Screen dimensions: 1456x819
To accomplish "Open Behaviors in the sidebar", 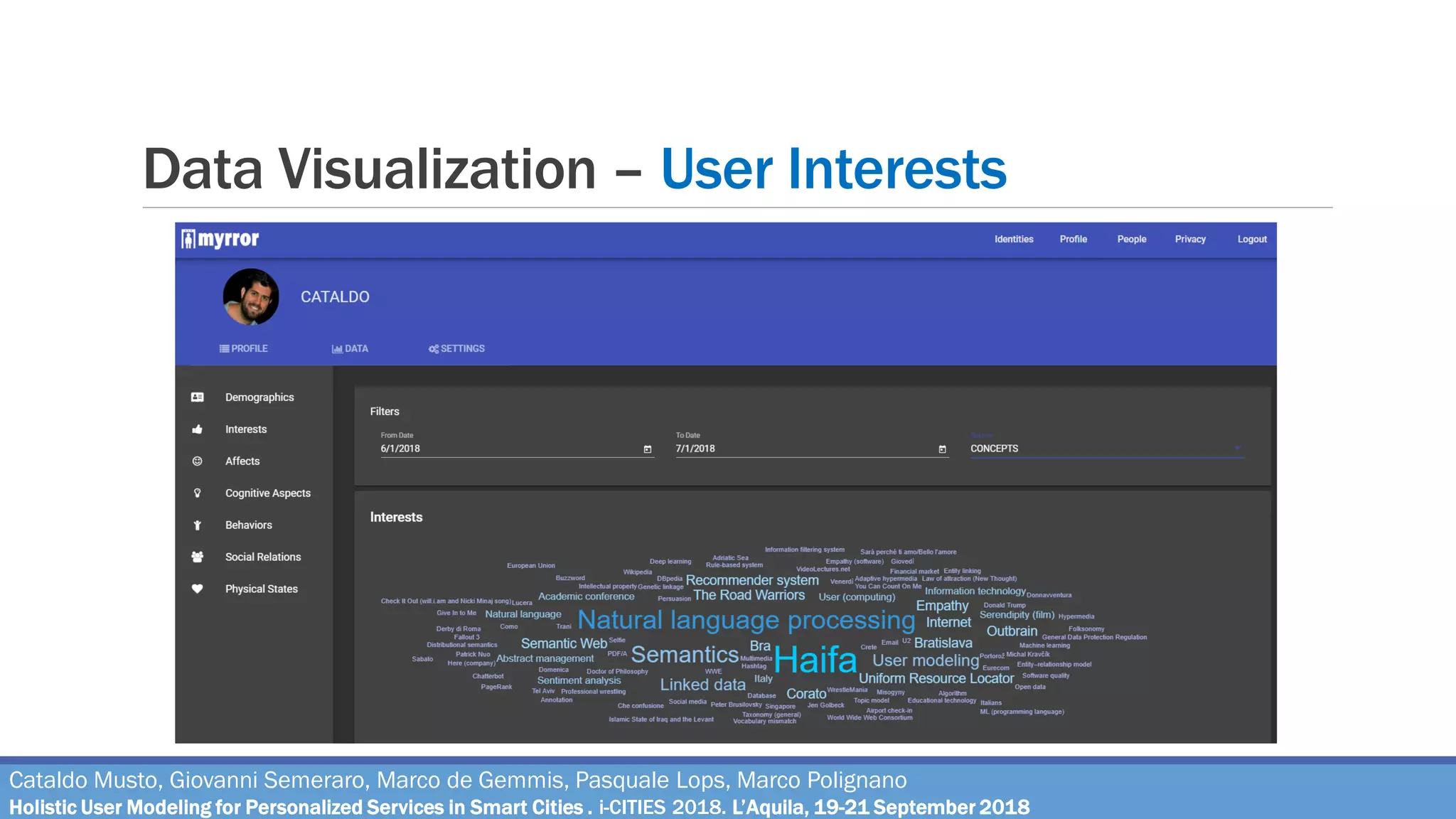I will pos(249,525).
